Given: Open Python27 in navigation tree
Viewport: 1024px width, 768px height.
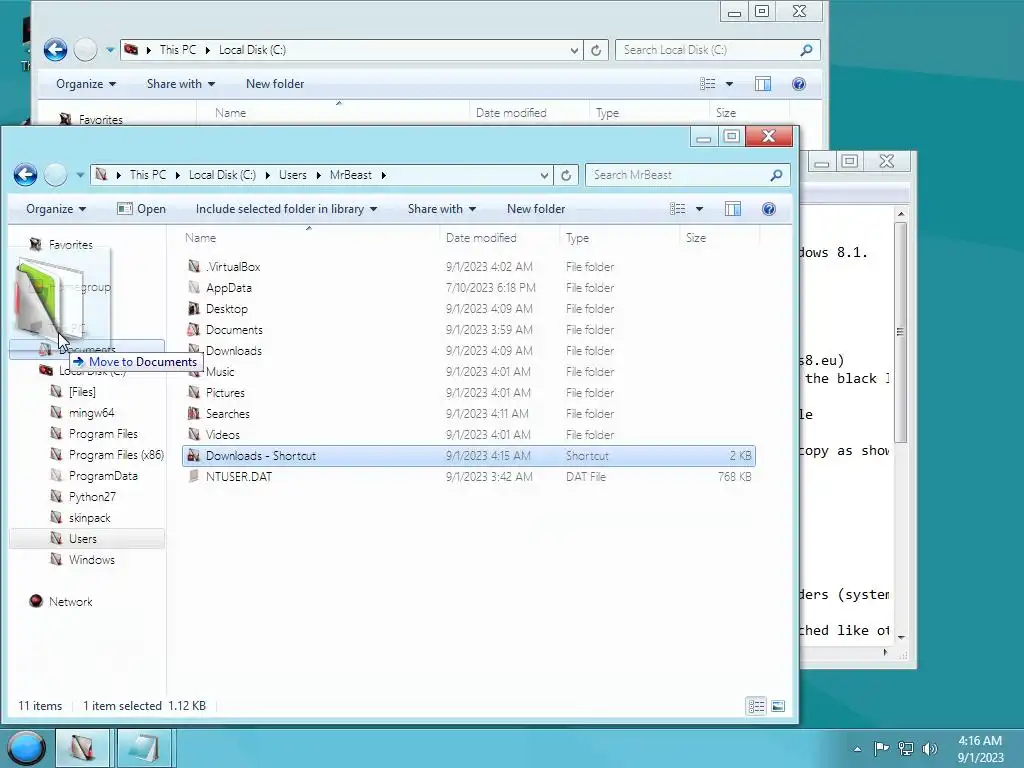Looking at the screenshot, I should tap(92, 496).
